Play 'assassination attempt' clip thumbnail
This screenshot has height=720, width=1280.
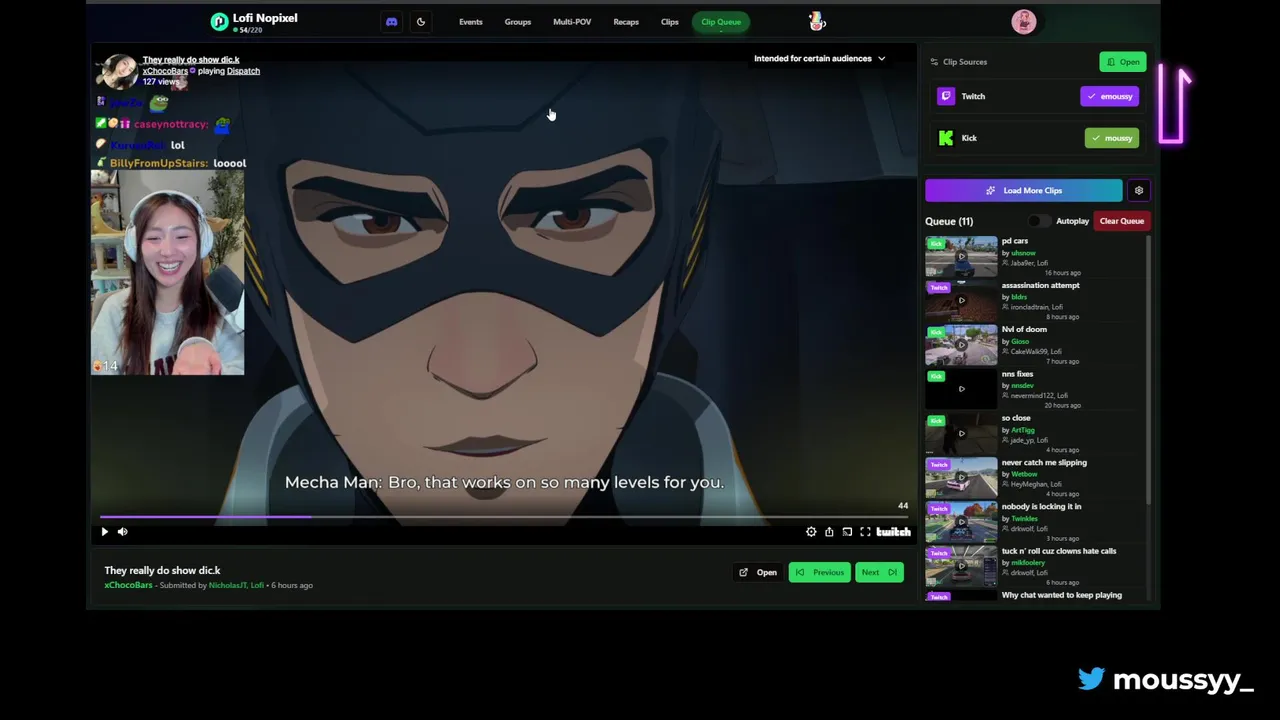[x=961, y=300]
